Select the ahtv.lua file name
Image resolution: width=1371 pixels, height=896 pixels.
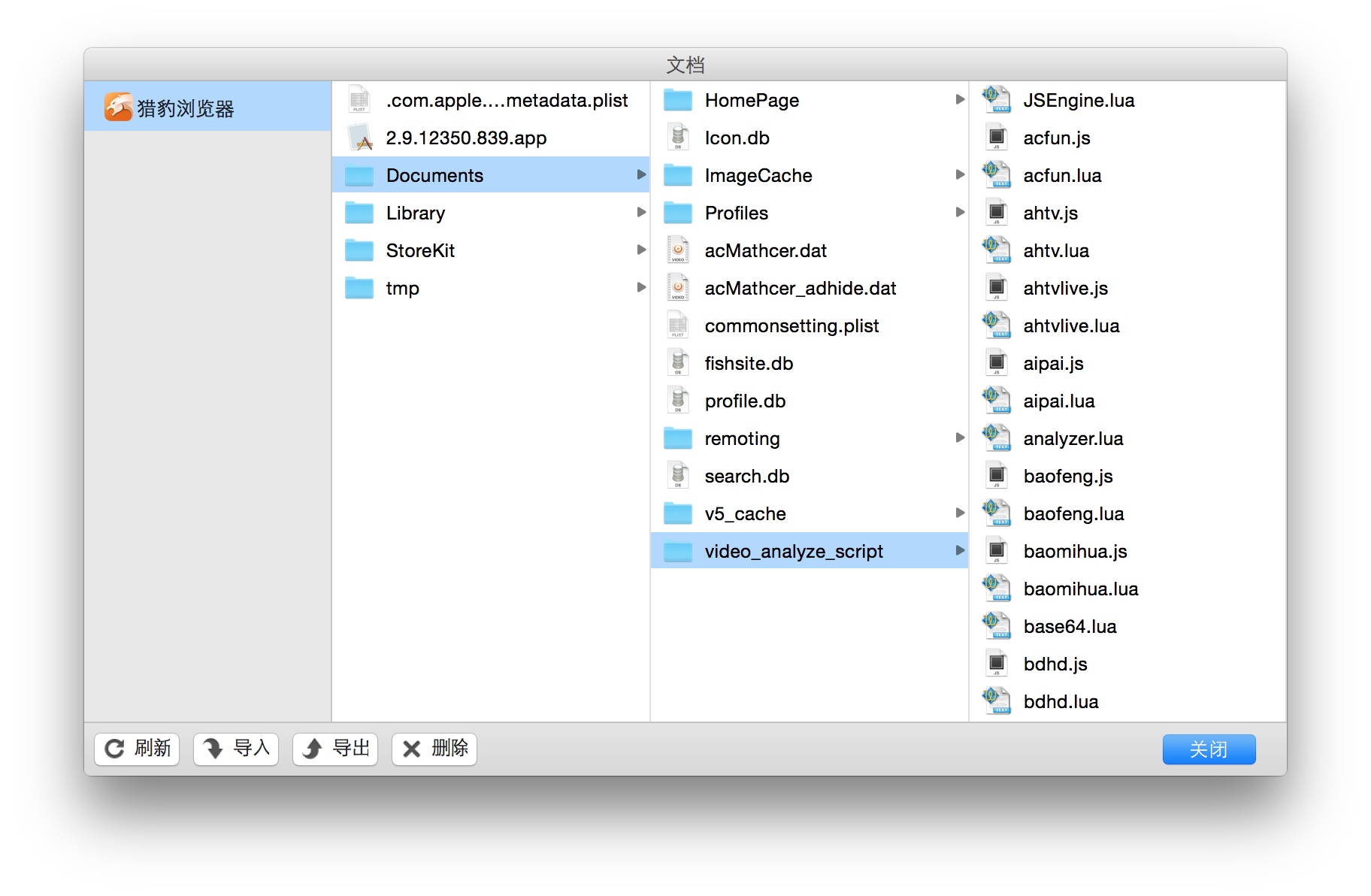point(1056,250)
